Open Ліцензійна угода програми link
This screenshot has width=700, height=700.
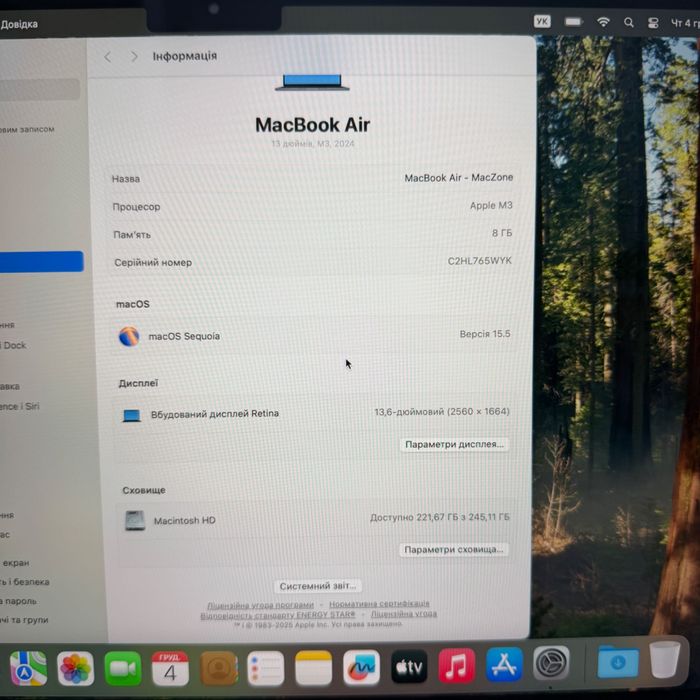coord(260,605)
